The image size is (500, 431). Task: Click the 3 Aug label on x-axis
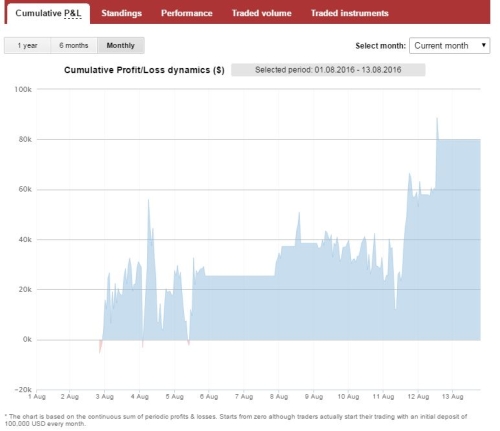pos(105,396)
